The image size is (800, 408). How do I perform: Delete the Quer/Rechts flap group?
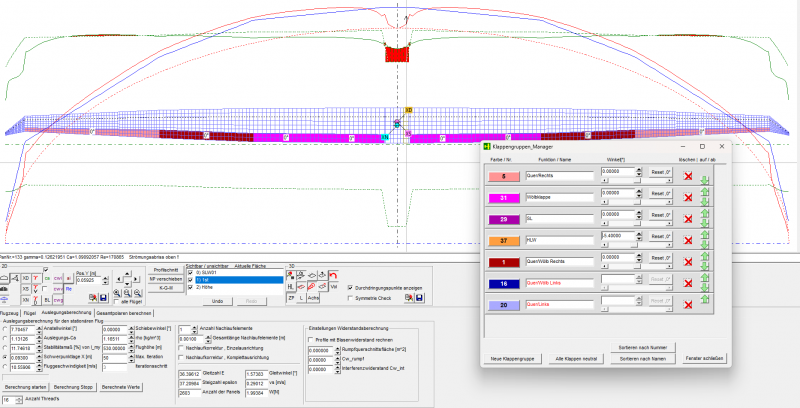pos(687,176)
